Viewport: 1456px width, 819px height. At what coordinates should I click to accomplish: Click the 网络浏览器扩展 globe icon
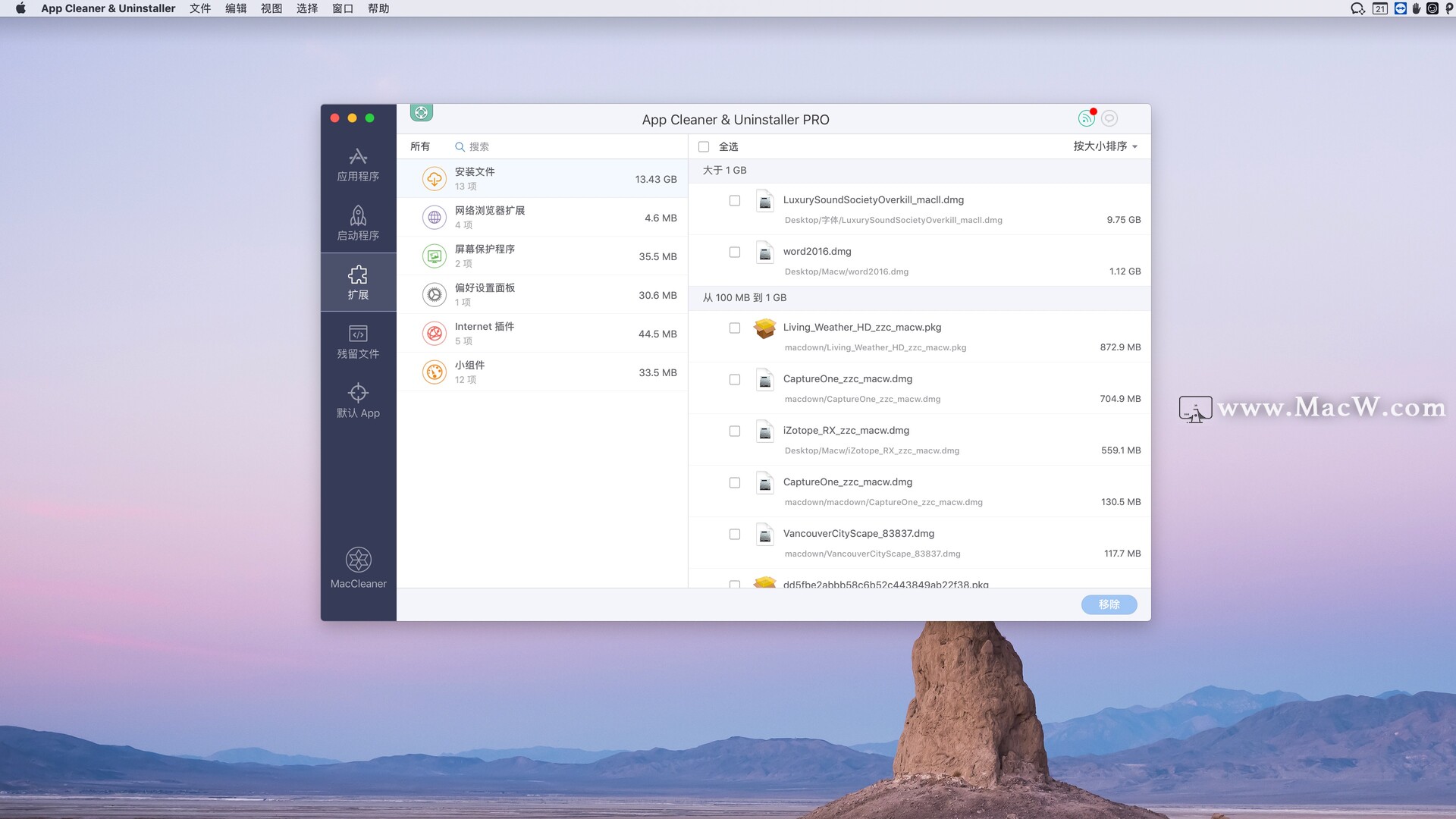pyautogui.click(x=435, y=218)
